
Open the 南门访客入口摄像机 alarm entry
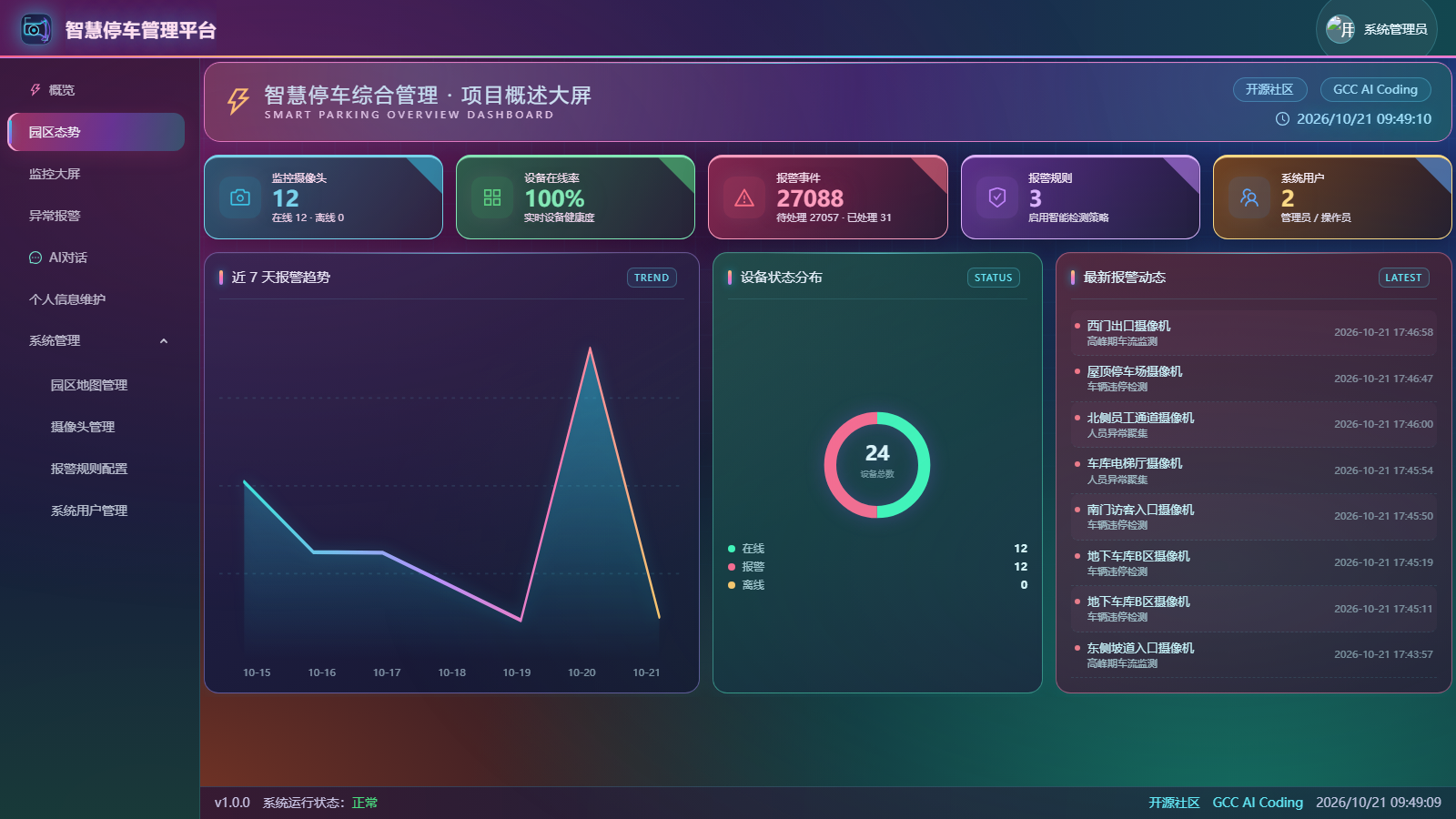[x=1253, y=517]
